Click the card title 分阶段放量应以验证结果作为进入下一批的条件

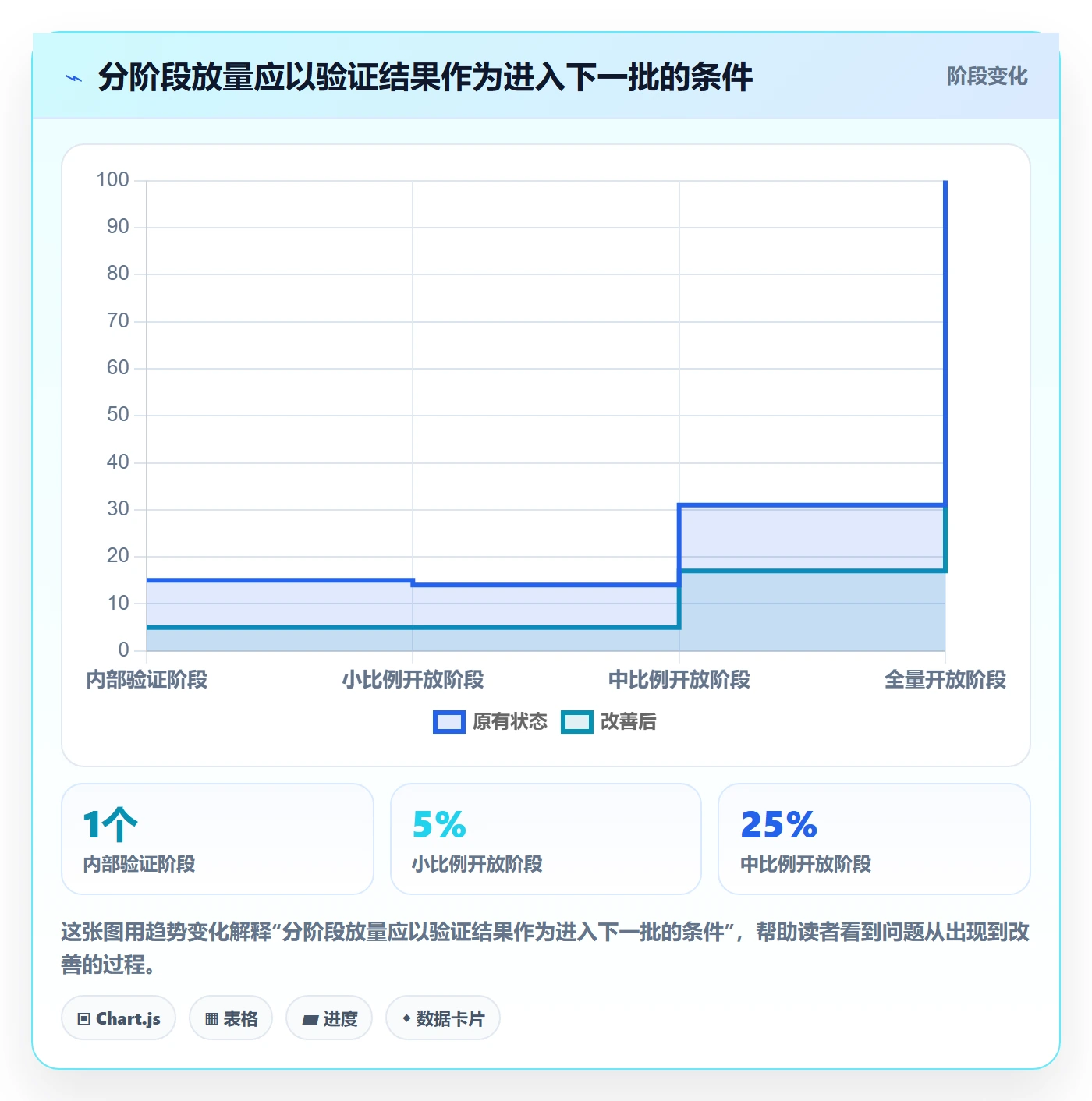tap(425, 77)
